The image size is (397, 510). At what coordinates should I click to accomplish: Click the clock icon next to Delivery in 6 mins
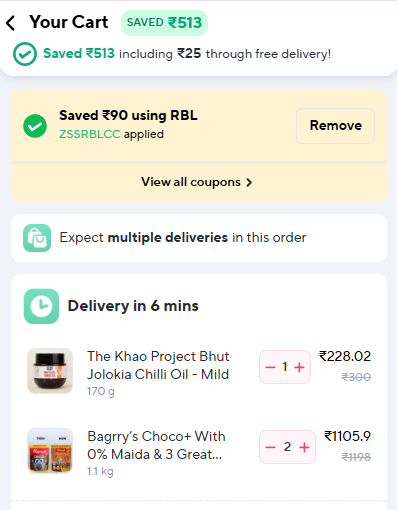pos(41,306)
